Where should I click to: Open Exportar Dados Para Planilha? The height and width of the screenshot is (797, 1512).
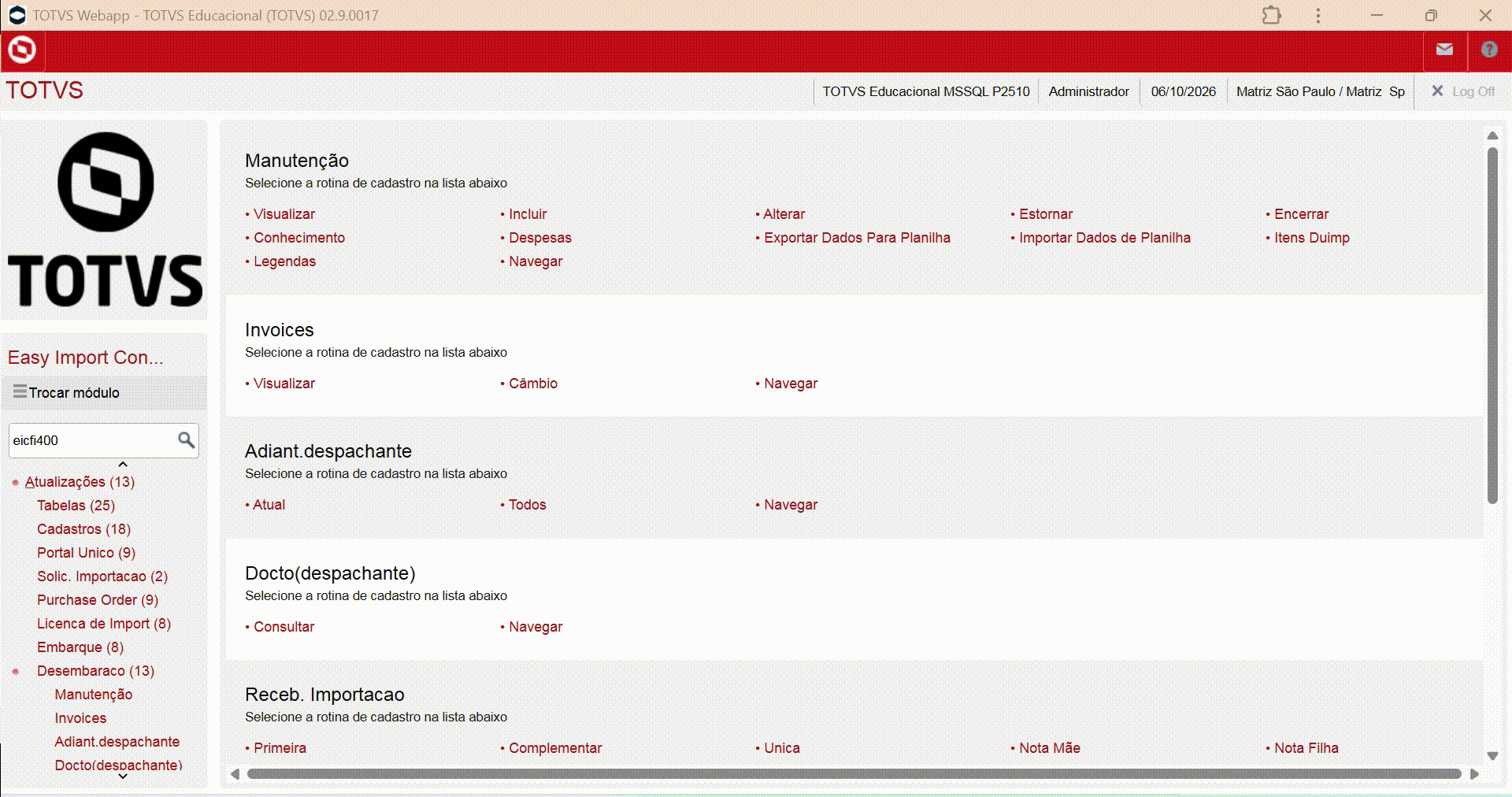coord(857,238)
